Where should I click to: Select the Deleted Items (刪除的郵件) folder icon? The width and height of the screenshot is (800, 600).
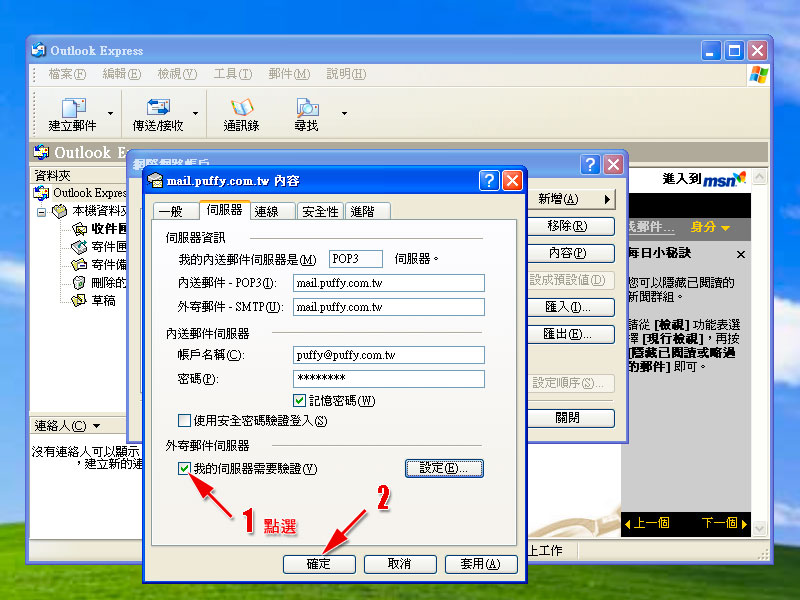(x=79, y=282)
